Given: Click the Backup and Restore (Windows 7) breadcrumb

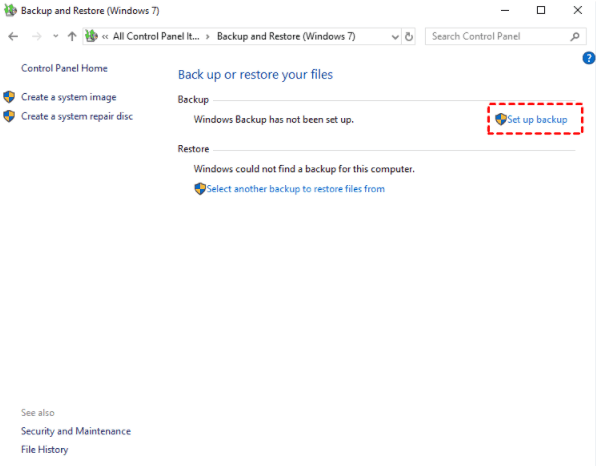Looking at the screenshot, I should [x=286, y=36].
